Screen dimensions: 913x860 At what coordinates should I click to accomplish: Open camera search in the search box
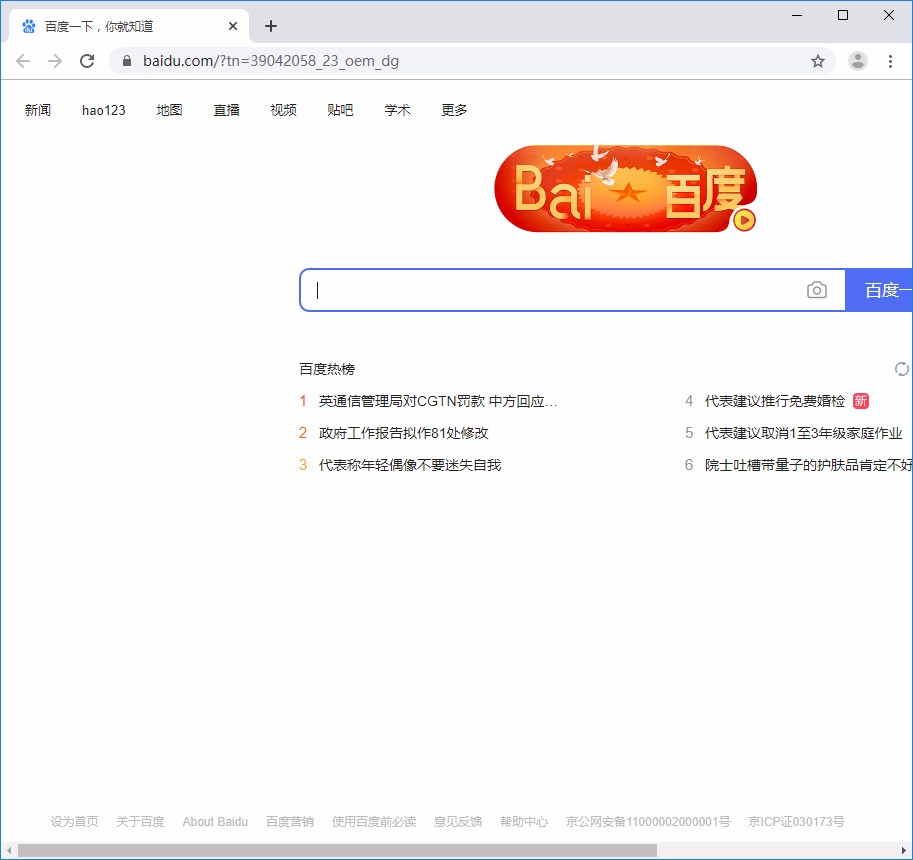(x=817, y=289)
